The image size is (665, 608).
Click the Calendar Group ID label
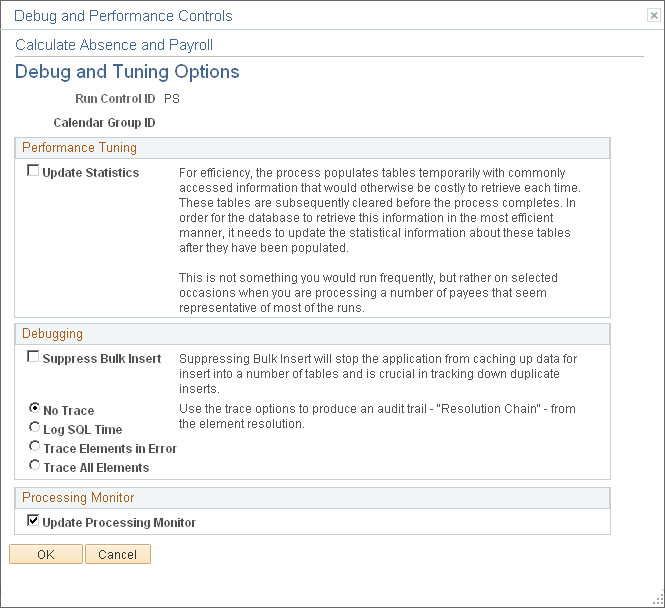104,123
